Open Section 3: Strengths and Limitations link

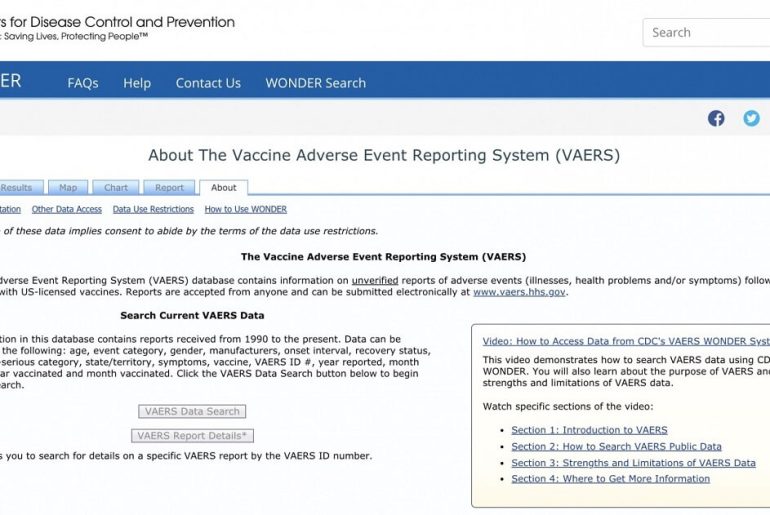(633, 463)
